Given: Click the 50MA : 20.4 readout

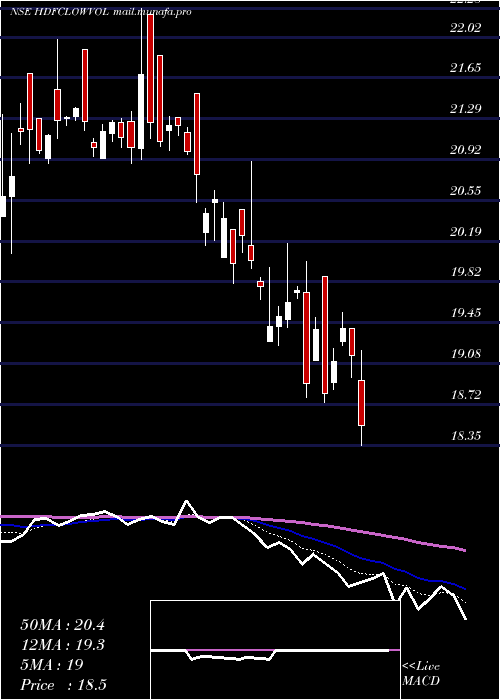Looking at the screenshot, I should [x=62, y=625].
